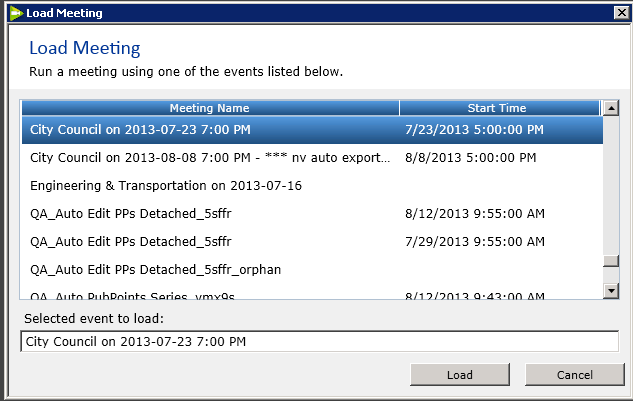Image resolution: width=633 pixels, height=401 pixels.
Task: Select QA_Auto Edit PPs Detached 7/29/2013 row
Action: [312, 241]
